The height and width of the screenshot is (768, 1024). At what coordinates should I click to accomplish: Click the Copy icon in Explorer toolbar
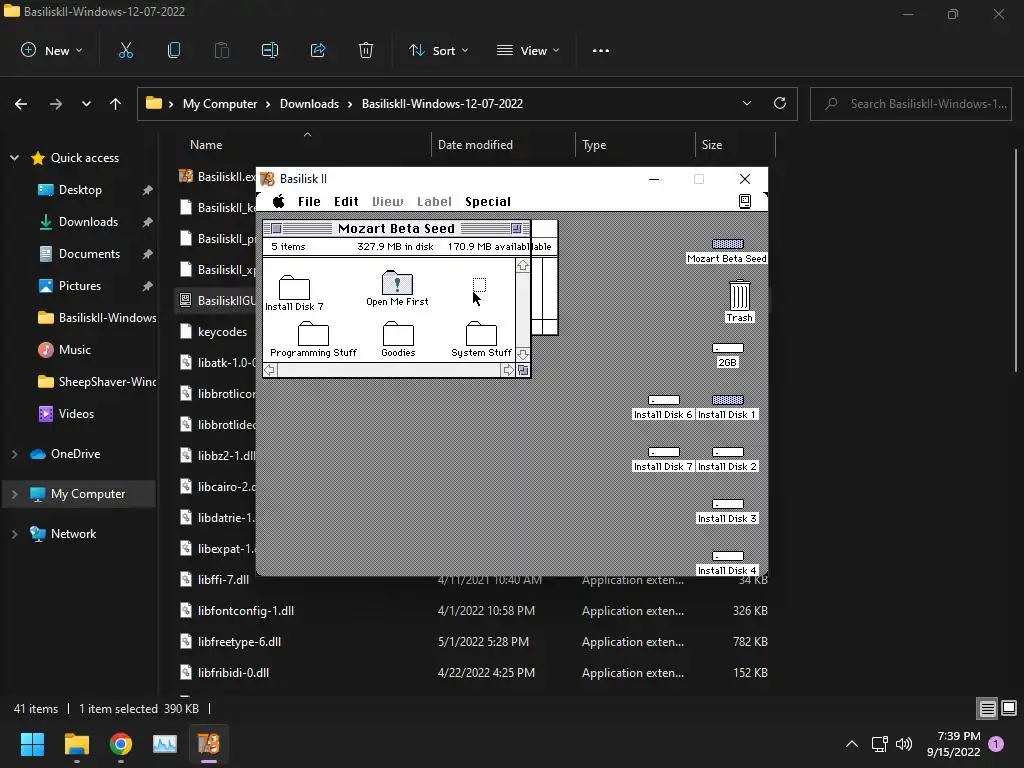(x=174, y=50)
